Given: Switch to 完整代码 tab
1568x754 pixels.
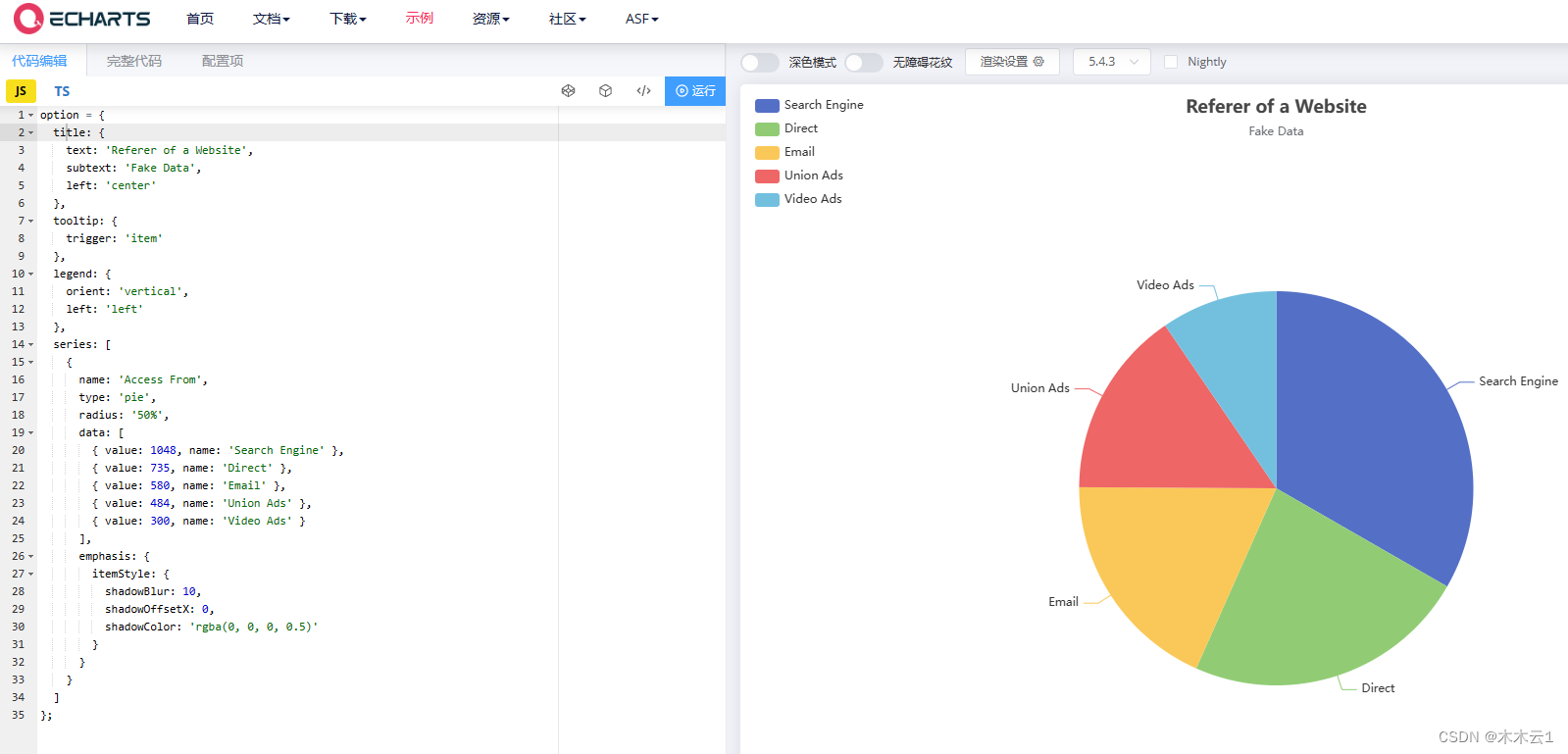Looking at the screenshot, I should (x=134, y=61).
